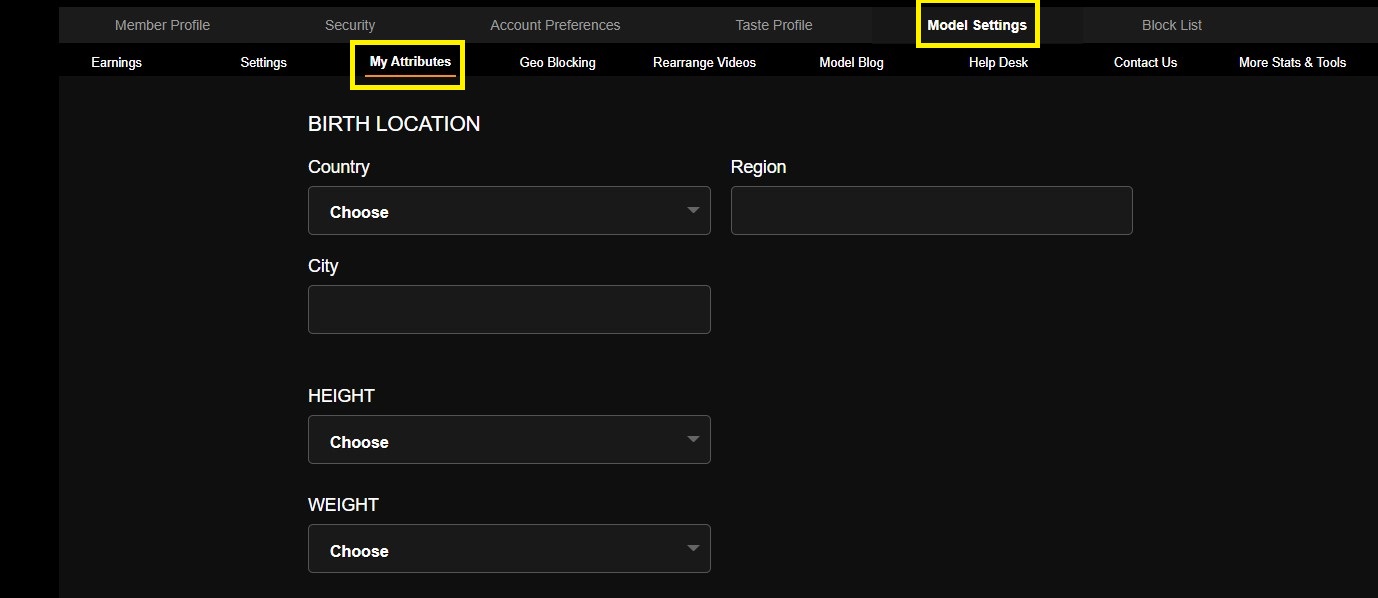Click the Region text field
This screenshot has width=1378, height=598.
tap(931, 211)
